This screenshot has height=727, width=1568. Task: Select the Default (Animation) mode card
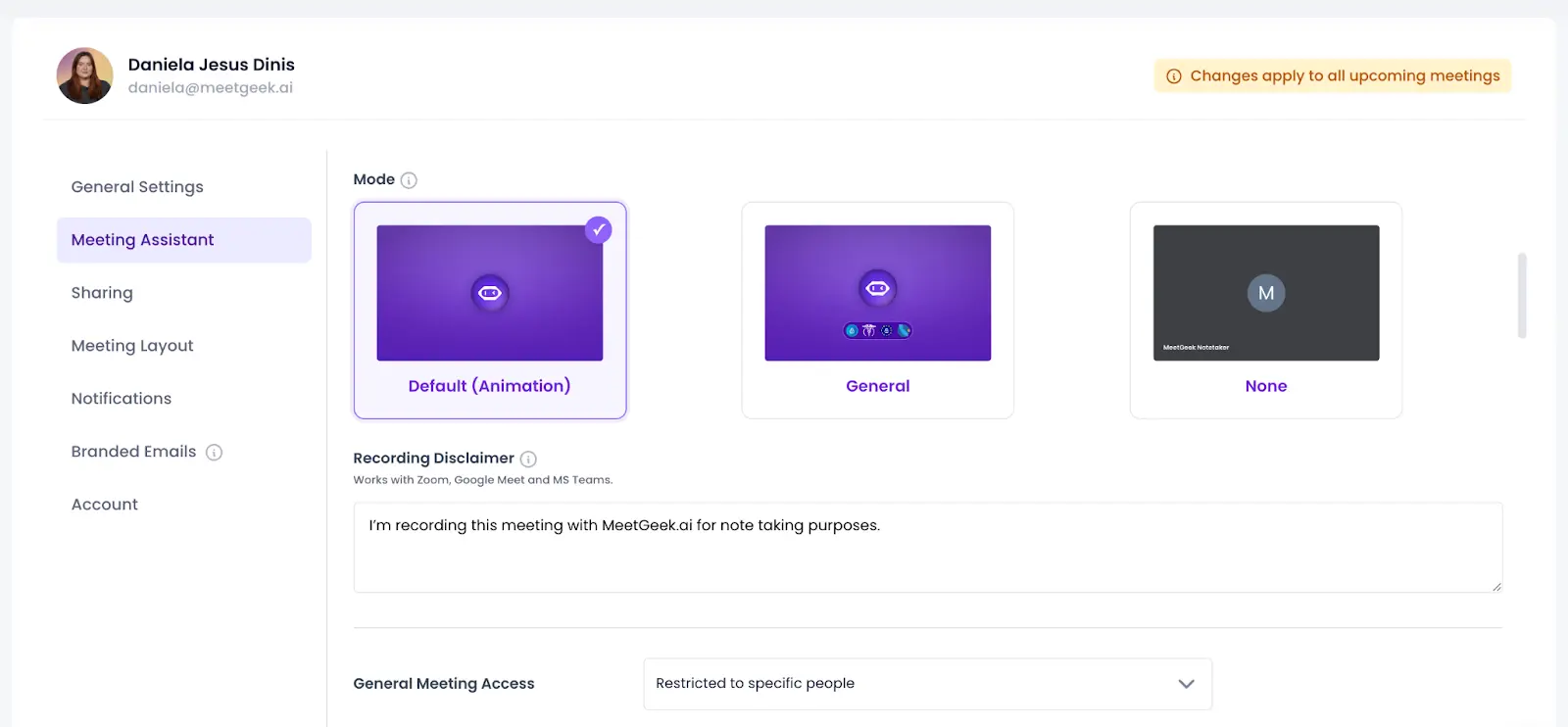click(x=490, y=311)
